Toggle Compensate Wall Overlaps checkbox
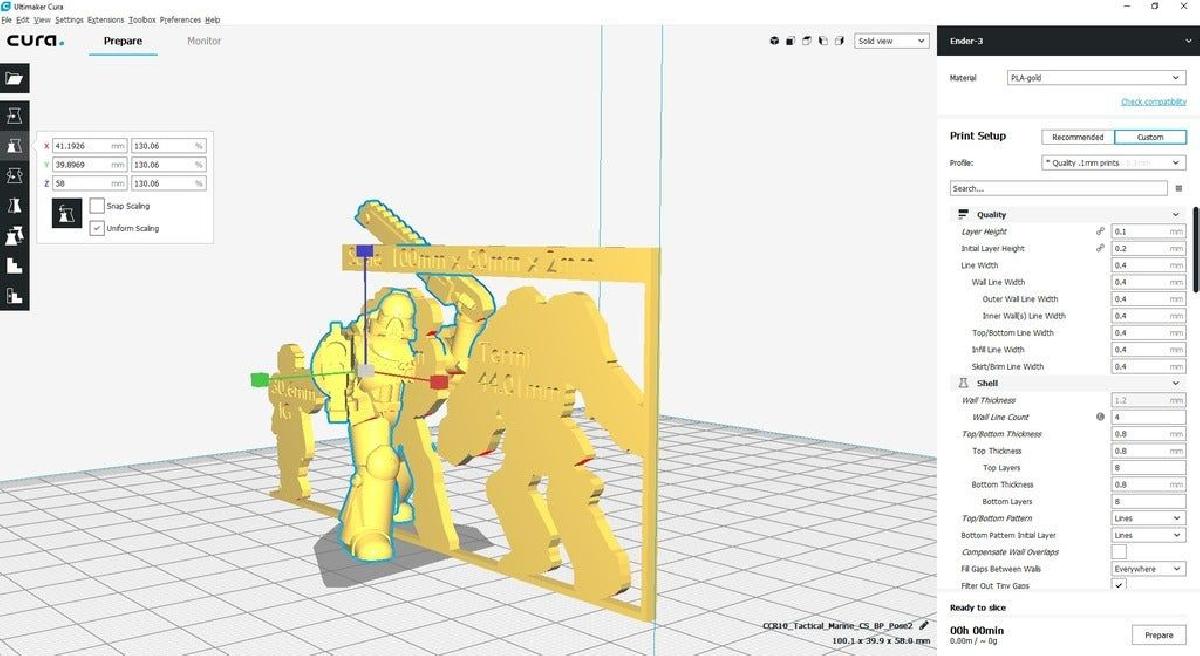1200x656 pixels. (1119, 552)
